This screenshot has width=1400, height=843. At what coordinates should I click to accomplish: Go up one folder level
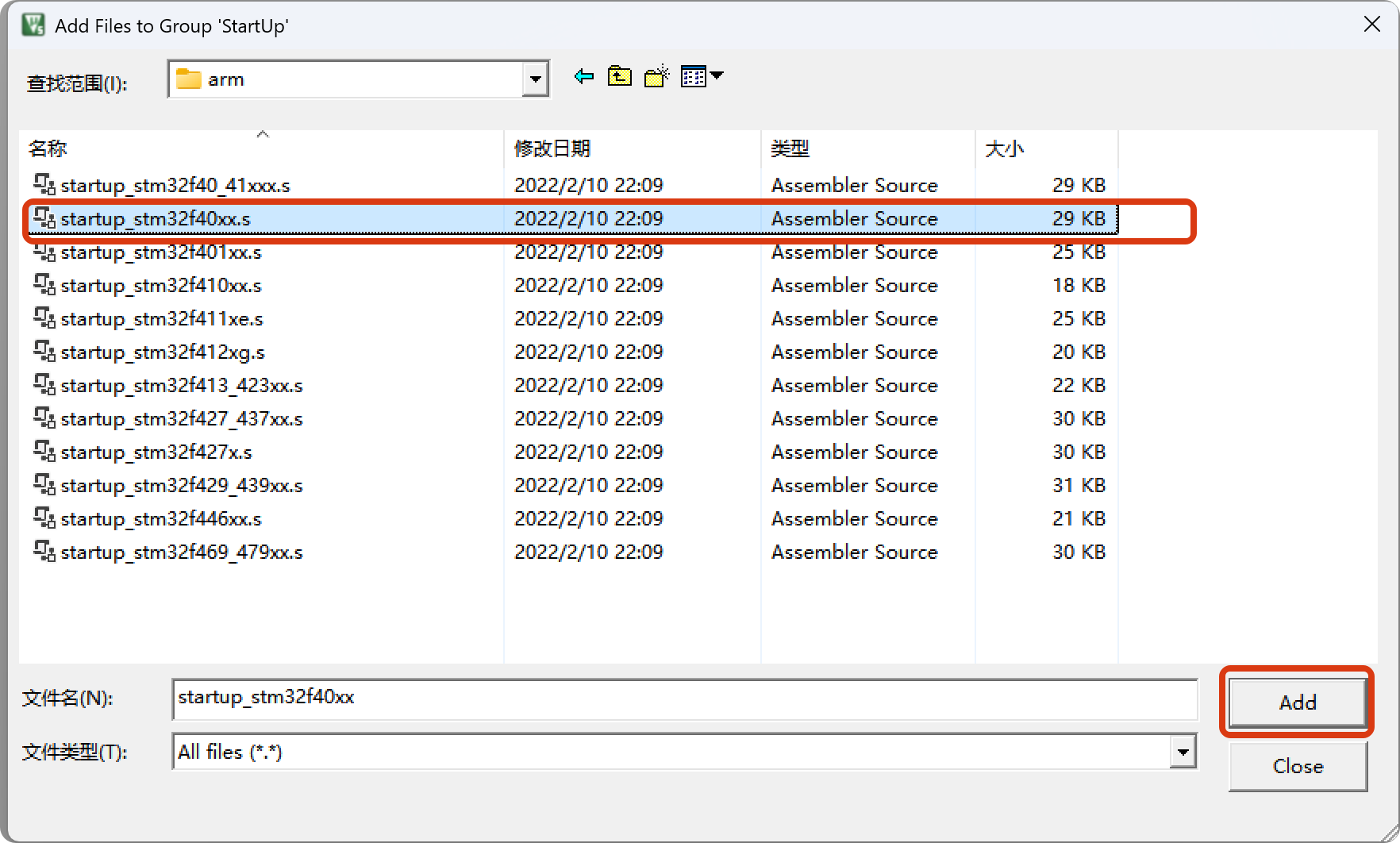(x=619, y=76)
